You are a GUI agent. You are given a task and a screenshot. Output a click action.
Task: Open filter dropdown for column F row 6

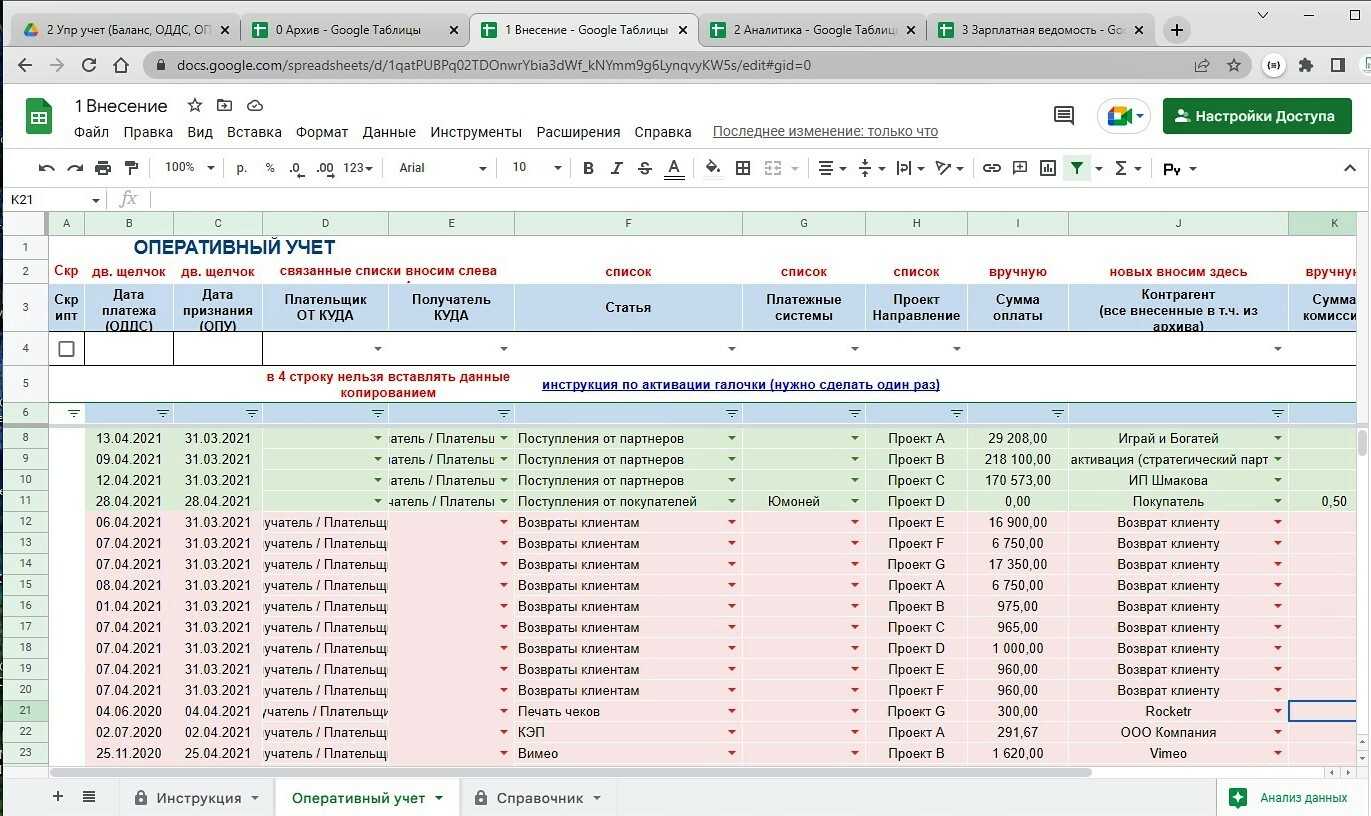[x=731, y=413]
